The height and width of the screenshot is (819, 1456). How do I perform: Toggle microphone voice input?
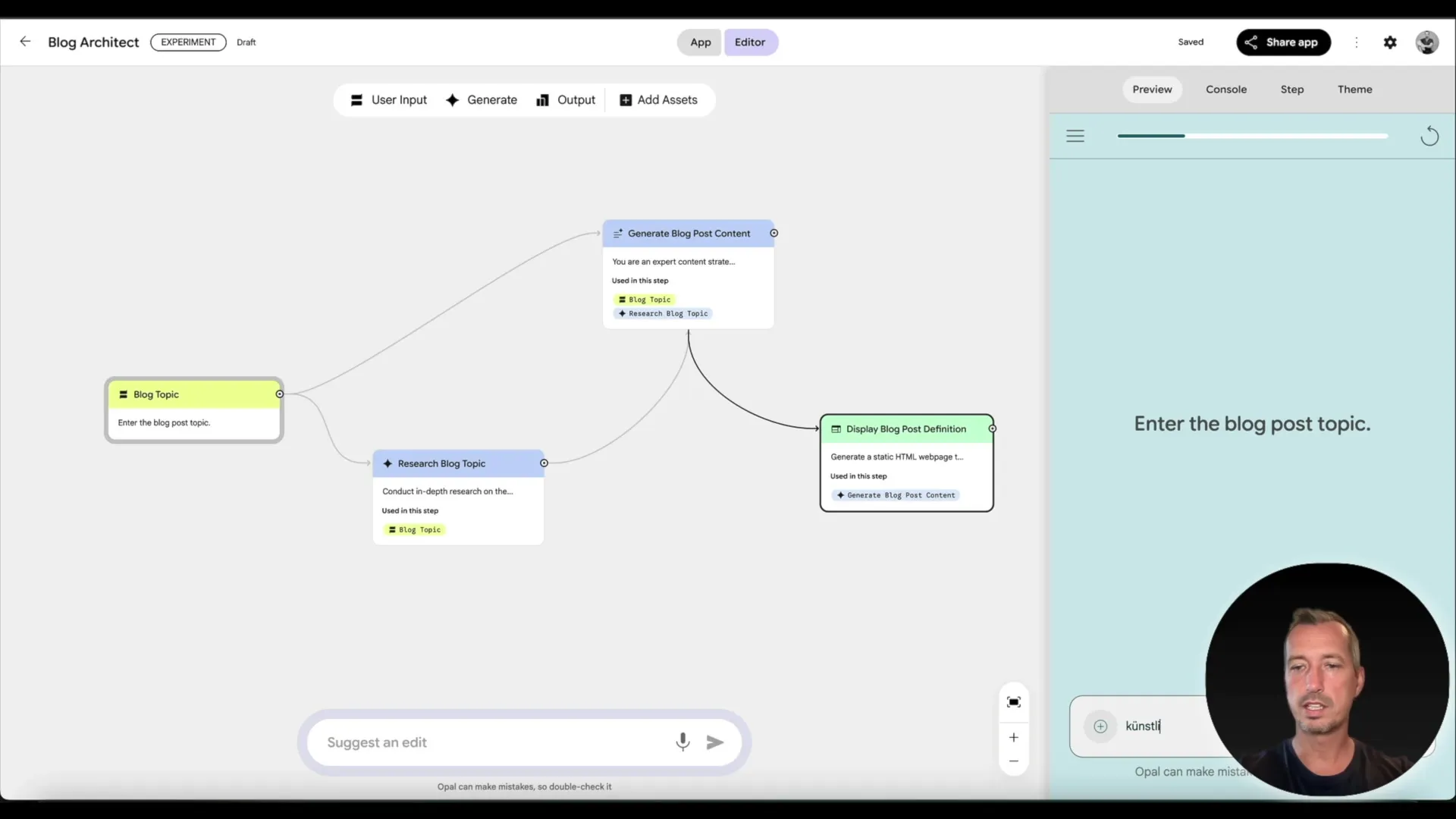pyautogui.click(x=682, y=742)
